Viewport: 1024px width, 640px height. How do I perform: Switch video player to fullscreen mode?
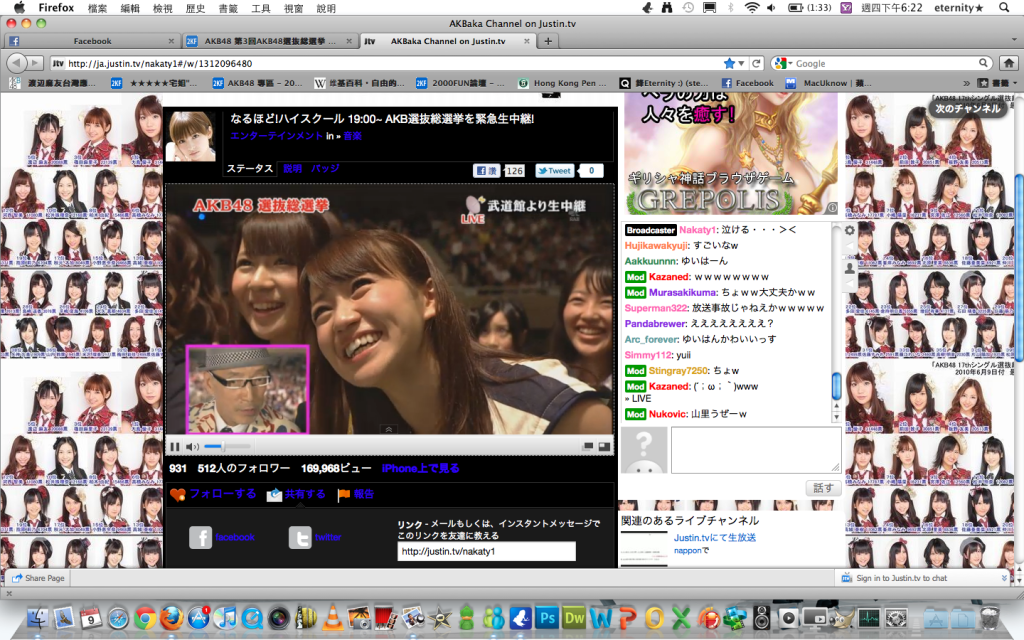(604, 446)
